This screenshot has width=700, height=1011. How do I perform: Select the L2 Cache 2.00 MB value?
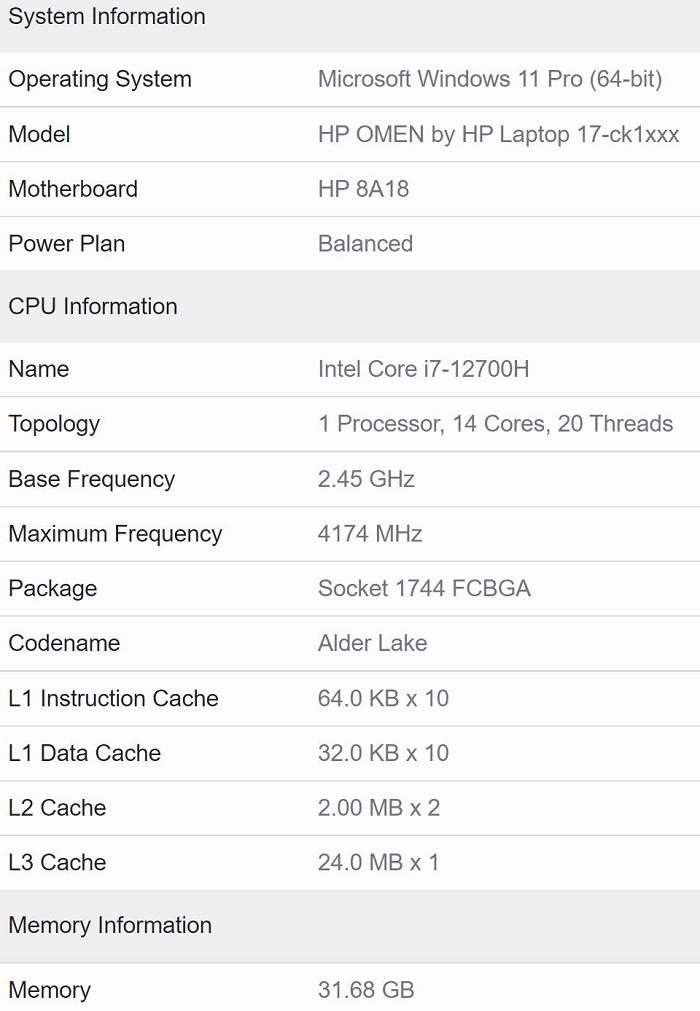[379, 808]
